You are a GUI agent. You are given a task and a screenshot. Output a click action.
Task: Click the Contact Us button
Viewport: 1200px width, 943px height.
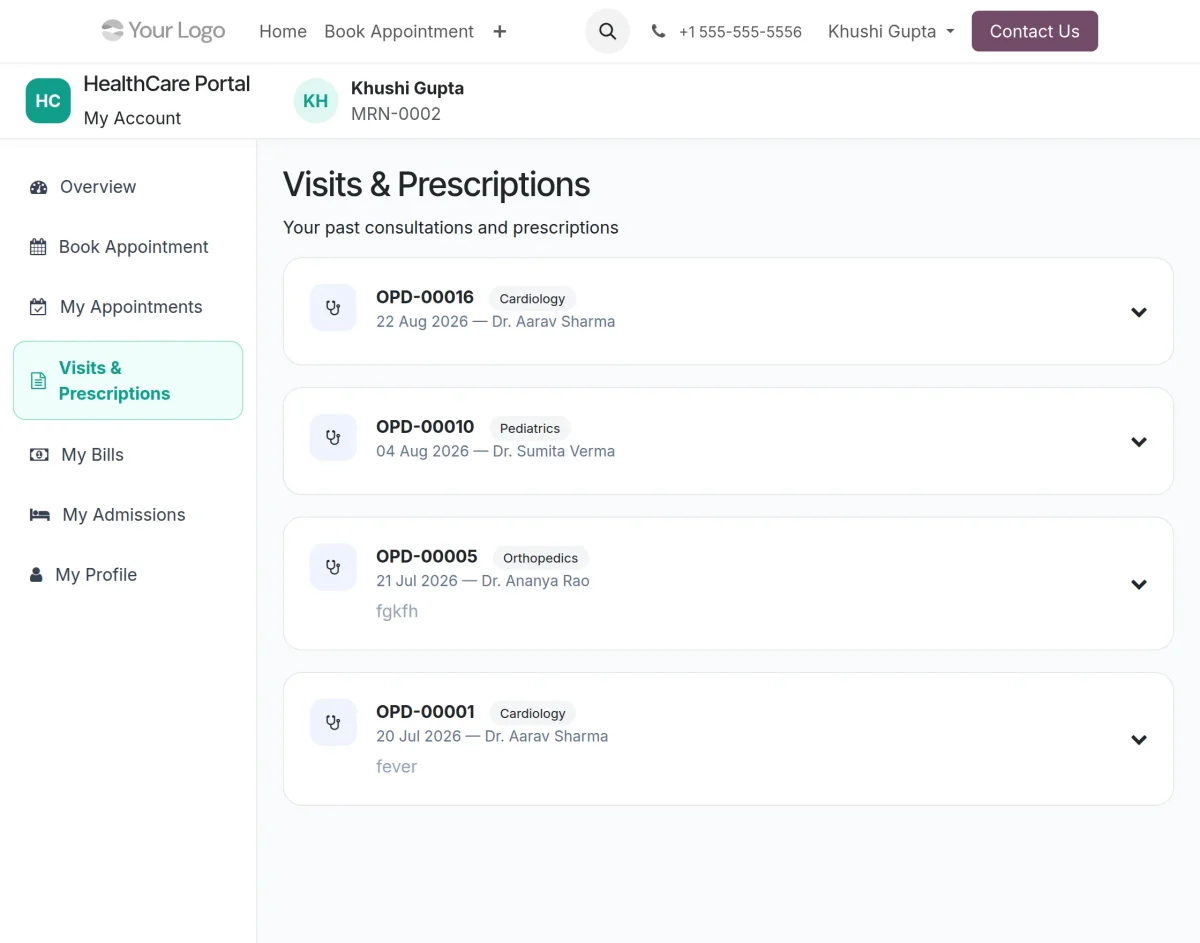point(1034,31)
